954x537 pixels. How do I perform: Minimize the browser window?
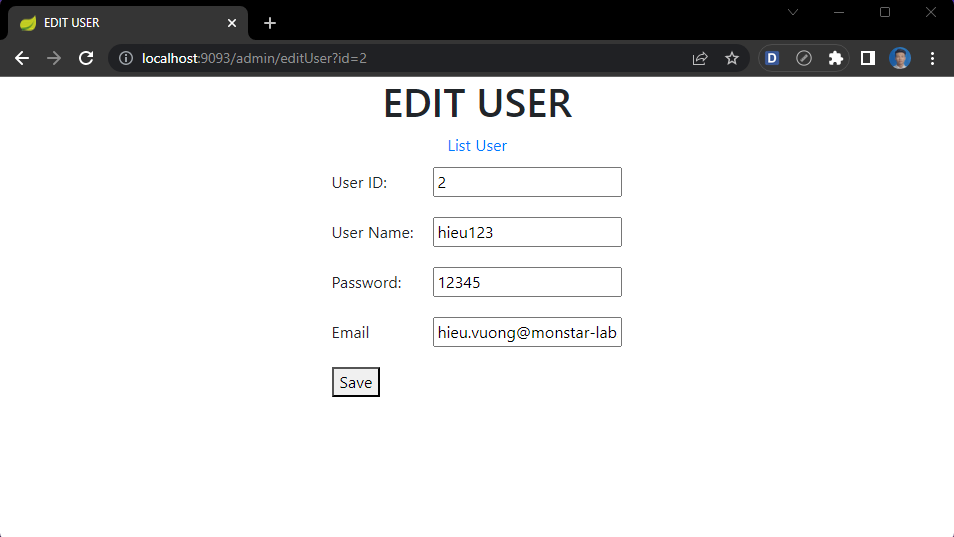839,12
